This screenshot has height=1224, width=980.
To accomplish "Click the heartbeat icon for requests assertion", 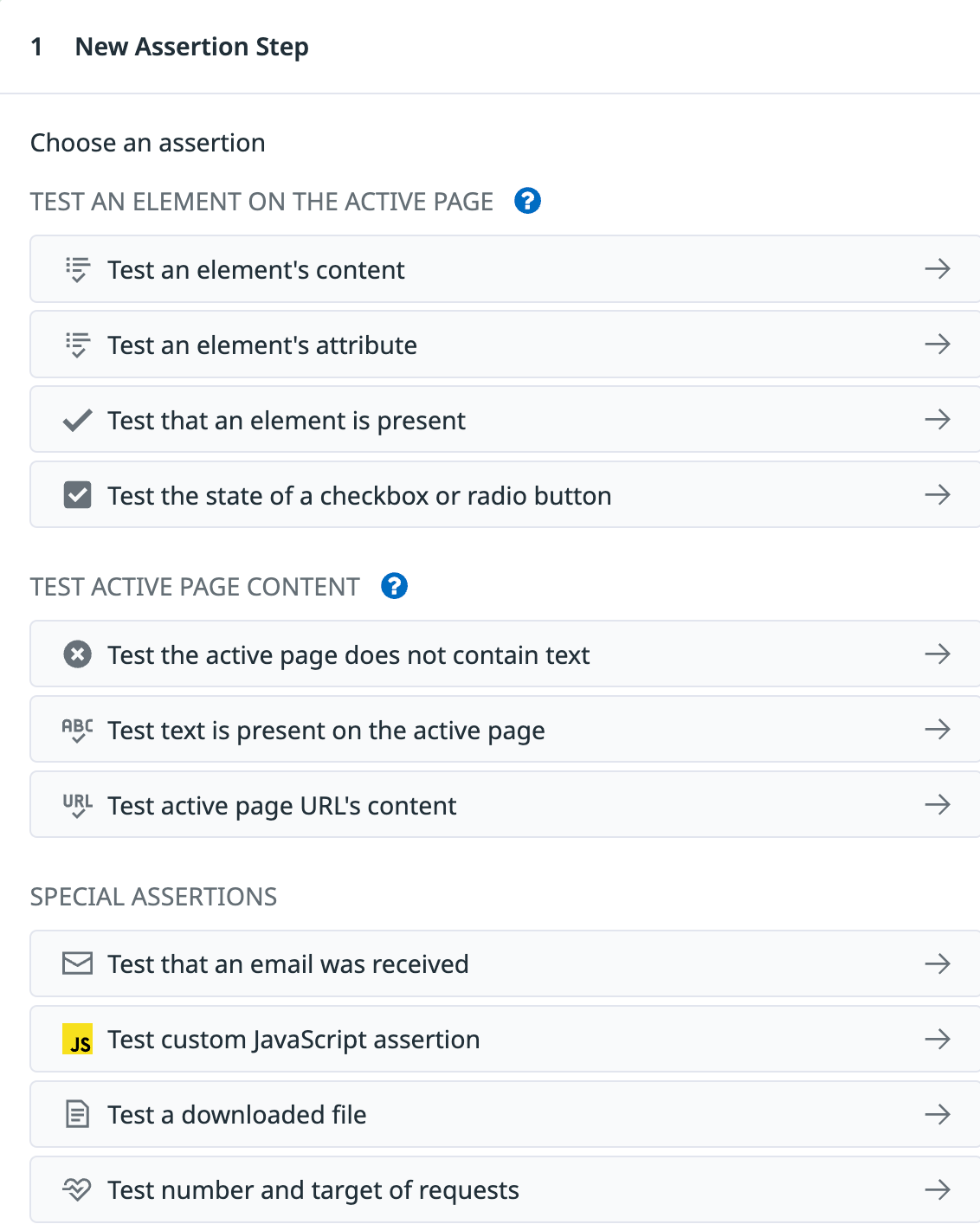I will (78, 1189).
